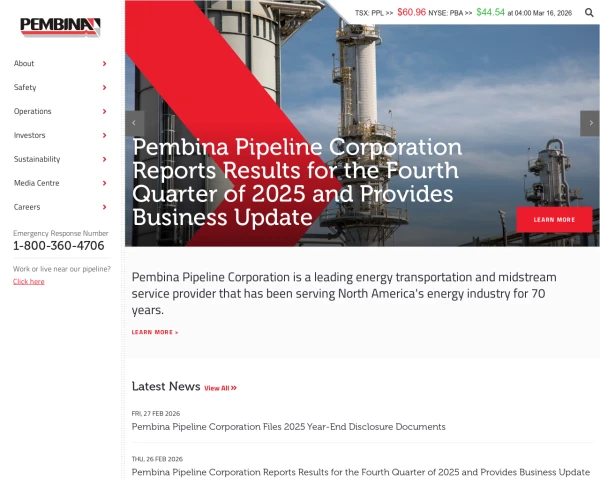The width and height of the screenshot is (600, 480).
Task: Open the Sustainability menu item
Action: pos(37,159)
